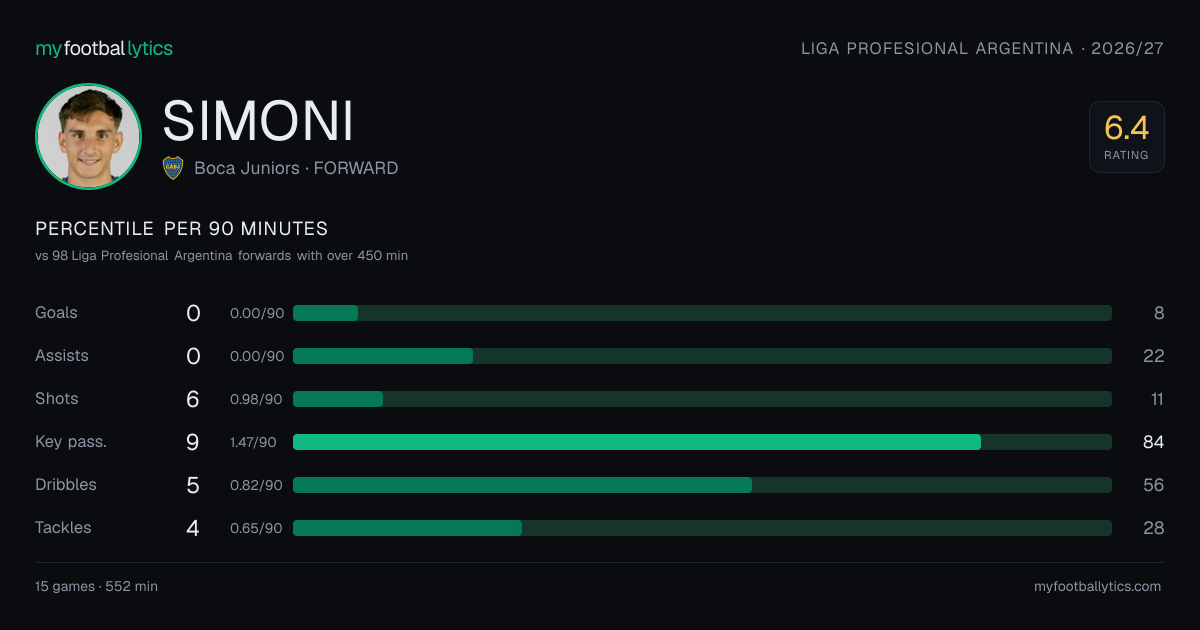The height and width of the screenshot is (630, 1200).
Task: Open the myfootballytics.com footer link
Action: 1098,587
